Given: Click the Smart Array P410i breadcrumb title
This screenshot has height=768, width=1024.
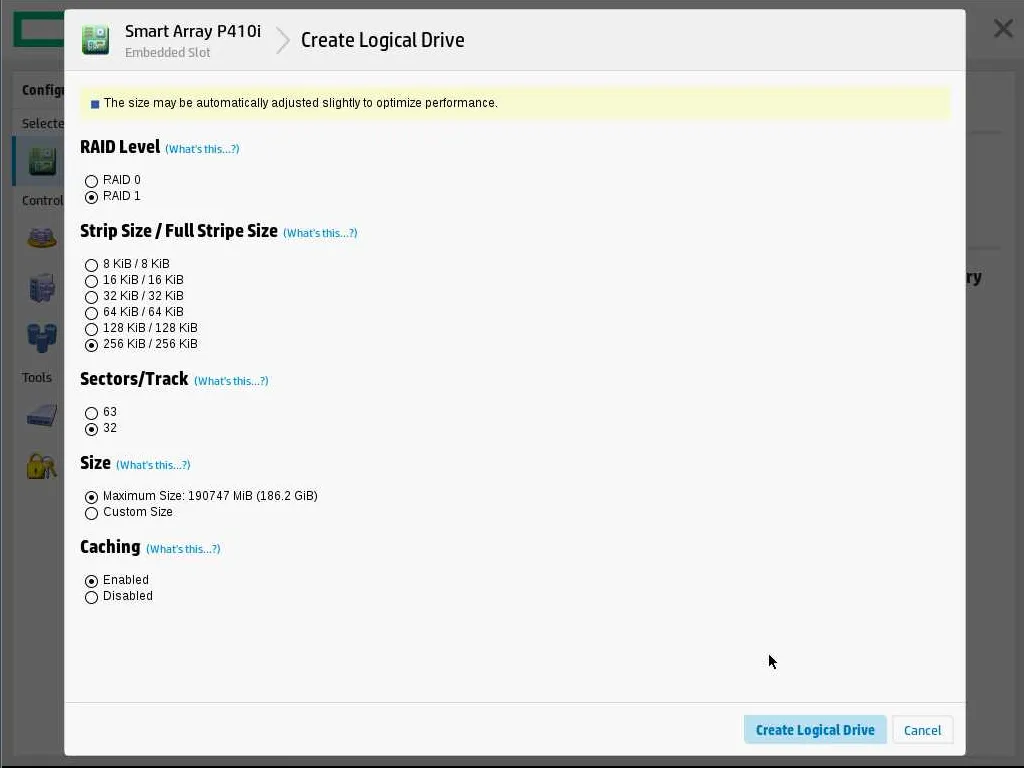Looking at the screenshot, I should point(193,31).
